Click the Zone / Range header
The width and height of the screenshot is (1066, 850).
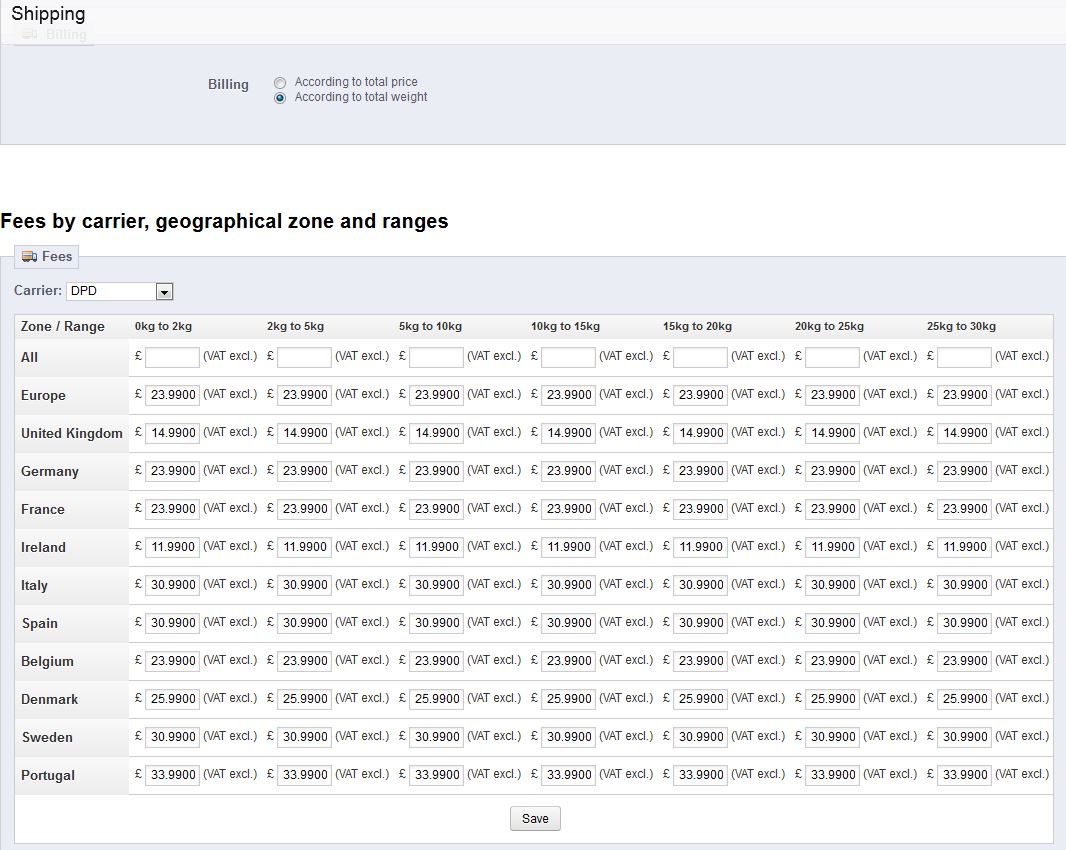coord(63,326)
